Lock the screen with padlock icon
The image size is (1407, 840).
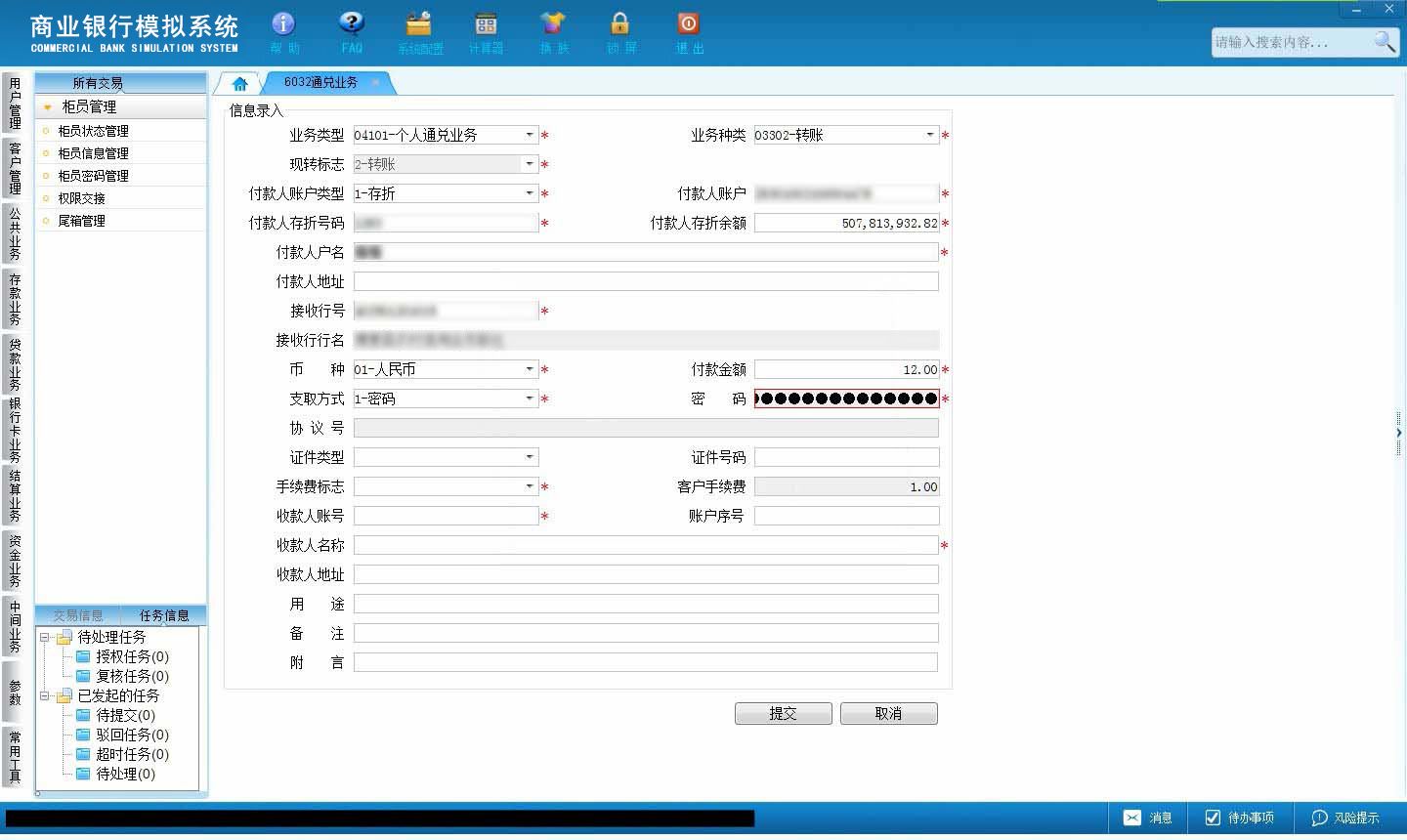click(619, 23)
